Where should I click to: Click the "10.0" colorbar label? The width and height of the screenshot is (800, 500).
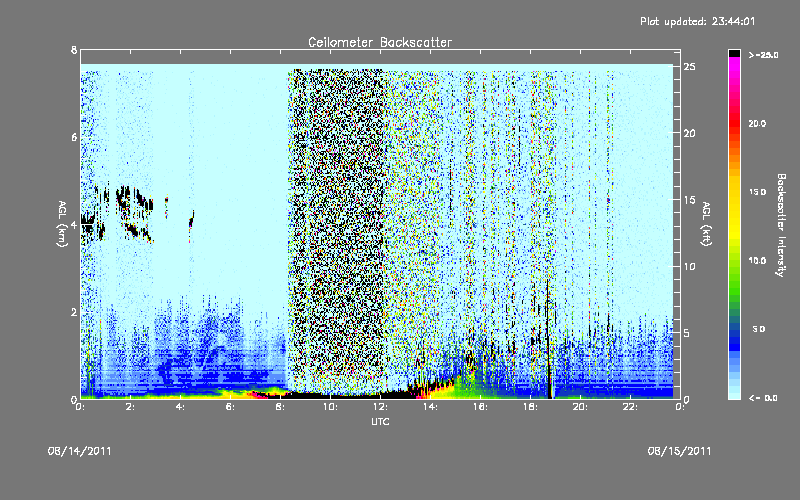[x=757, y=260]
